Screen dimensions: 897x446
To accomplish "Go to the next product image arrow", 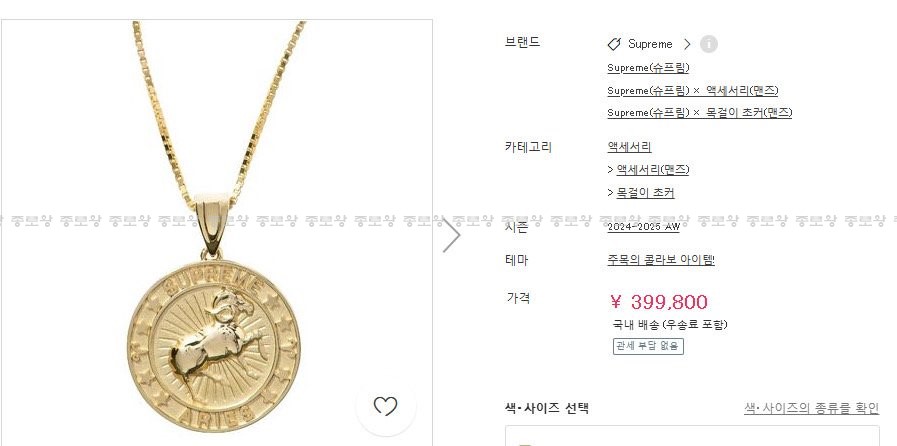I will (x=451, y=235).
